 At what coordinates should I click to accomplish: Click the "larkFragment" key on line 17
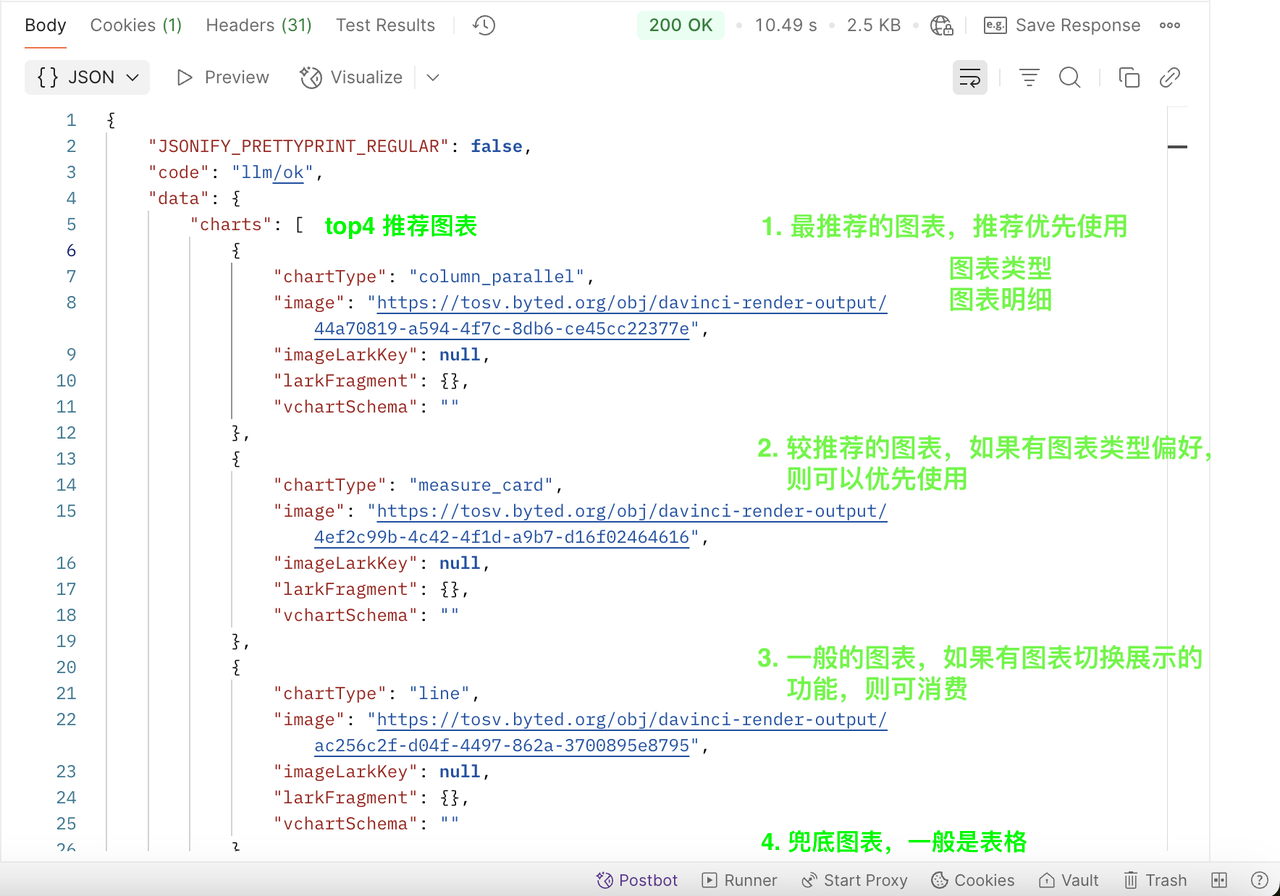(347, 589)
